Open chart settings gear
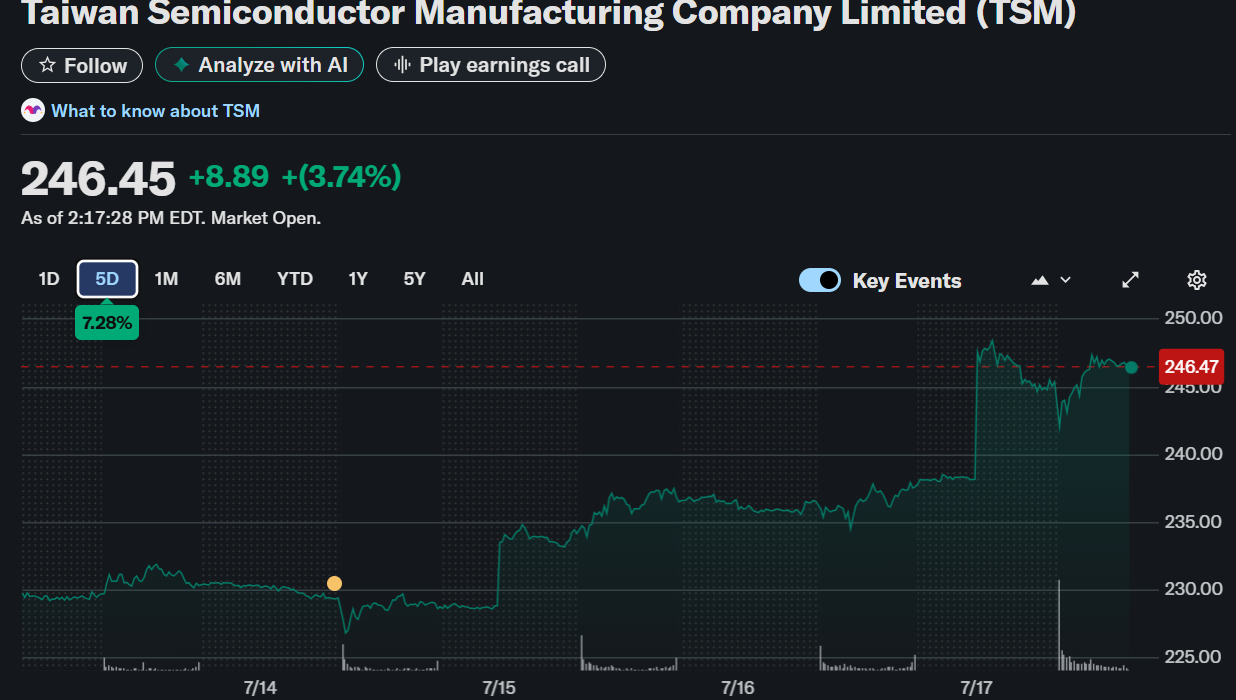 pos(1197,280)
